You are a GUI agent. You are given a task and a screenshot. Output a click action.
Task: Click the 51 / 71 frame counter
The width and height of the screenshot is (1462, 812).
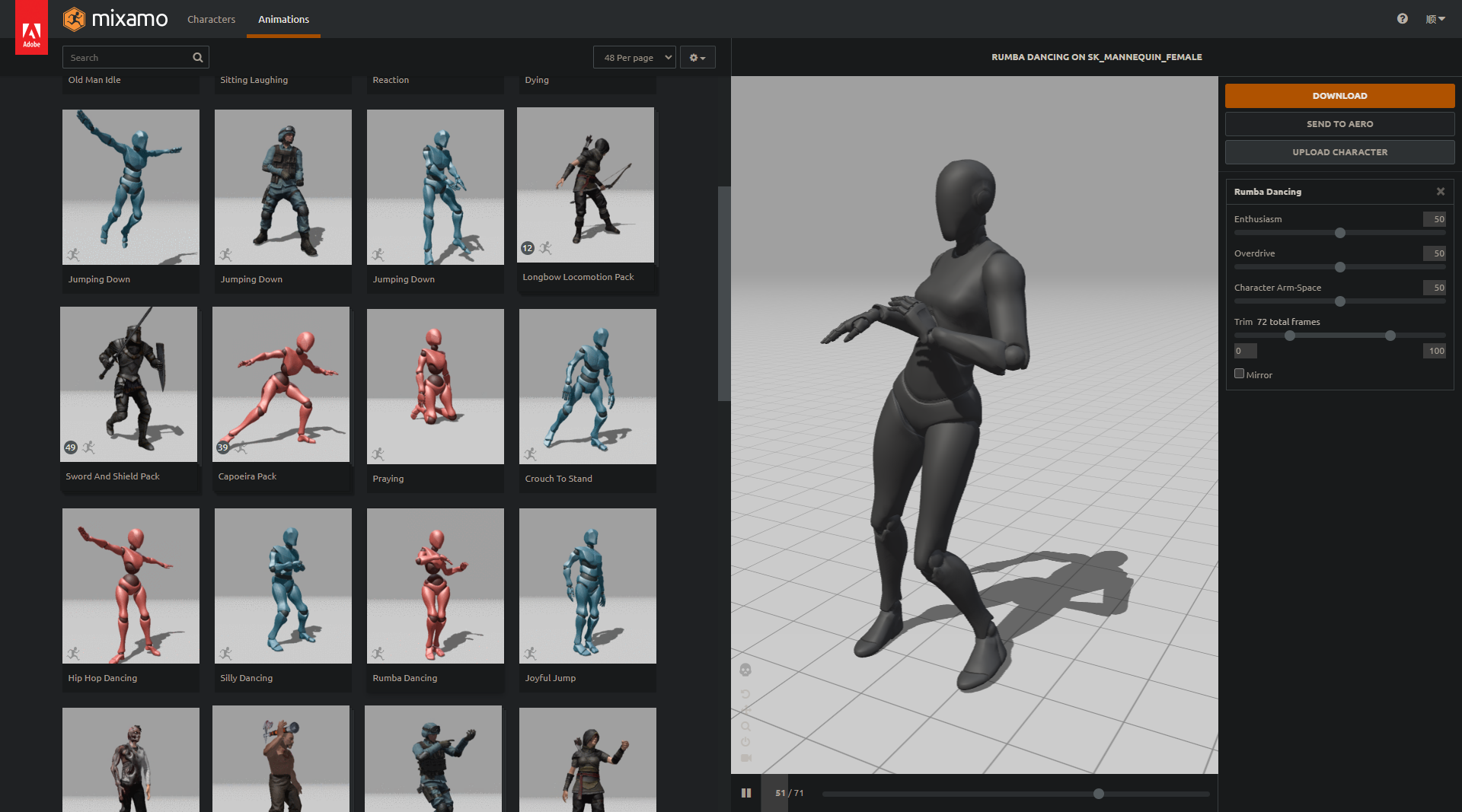(790, 793)
